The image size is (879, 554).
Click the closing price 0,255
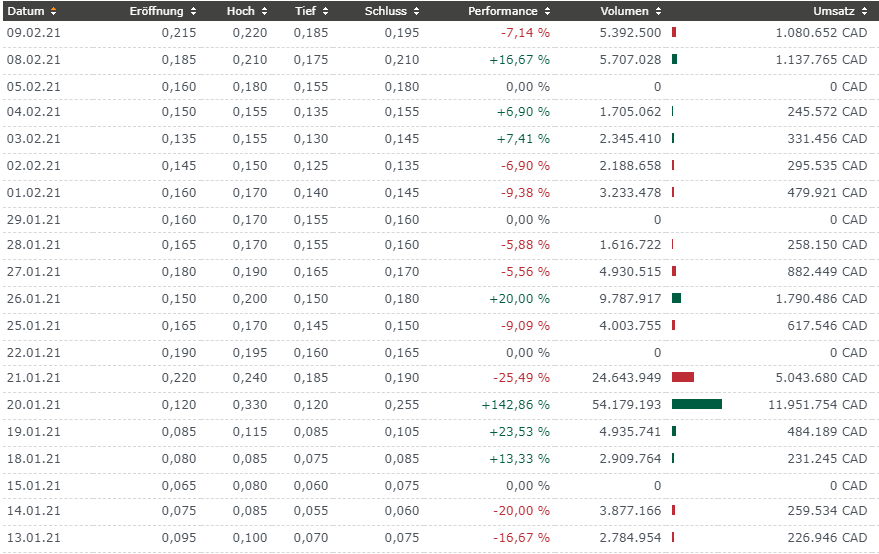(x=403, y=405)
